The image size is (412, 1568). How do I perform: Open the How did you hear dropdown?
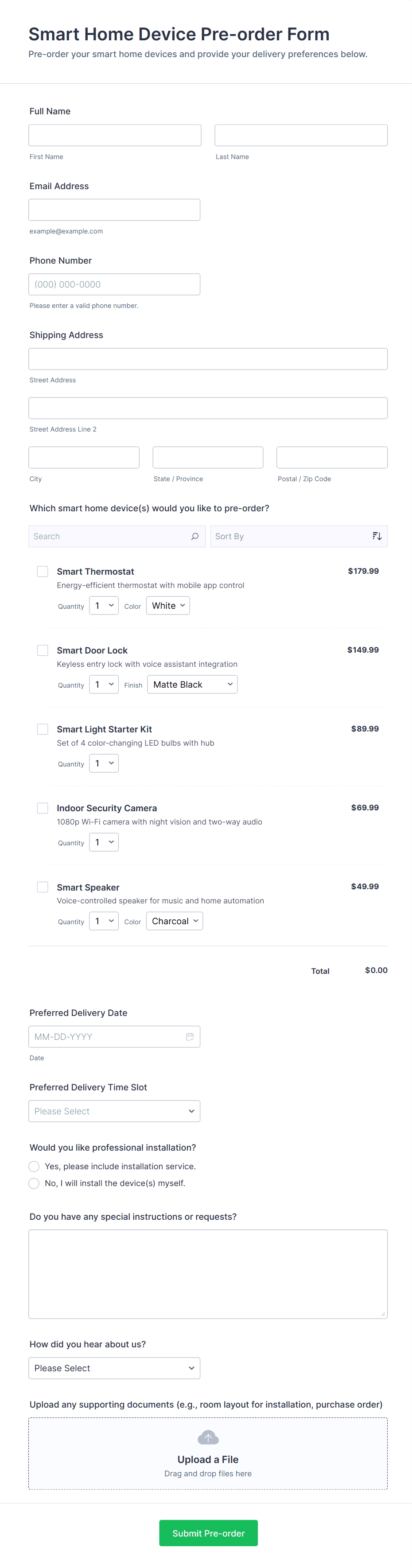tap(114, 1368)
